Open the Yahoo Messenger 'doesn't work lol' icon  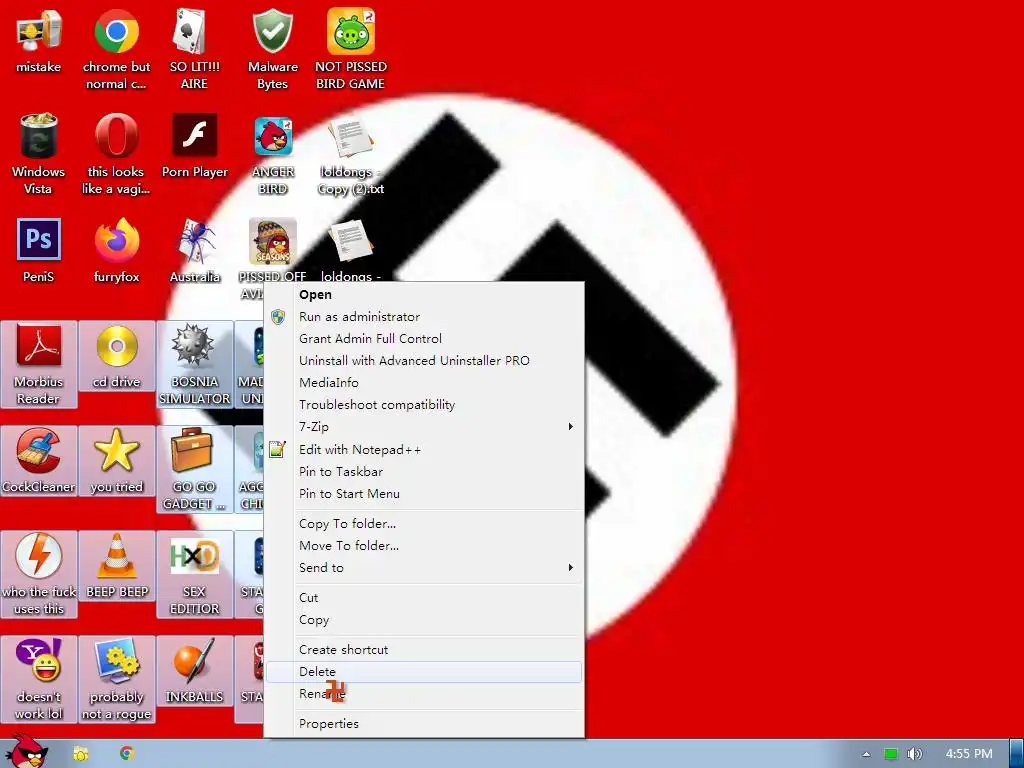tap(39, 679)
